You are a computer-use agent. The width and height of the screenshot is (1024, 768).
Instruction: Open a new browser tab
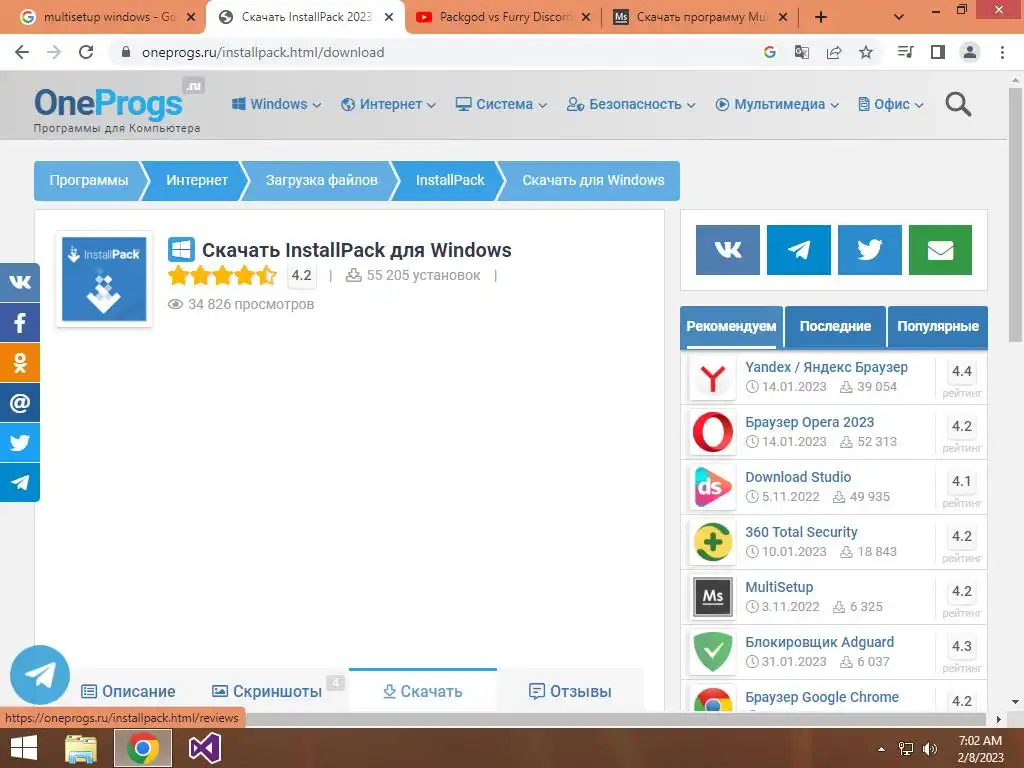(821, 17)
